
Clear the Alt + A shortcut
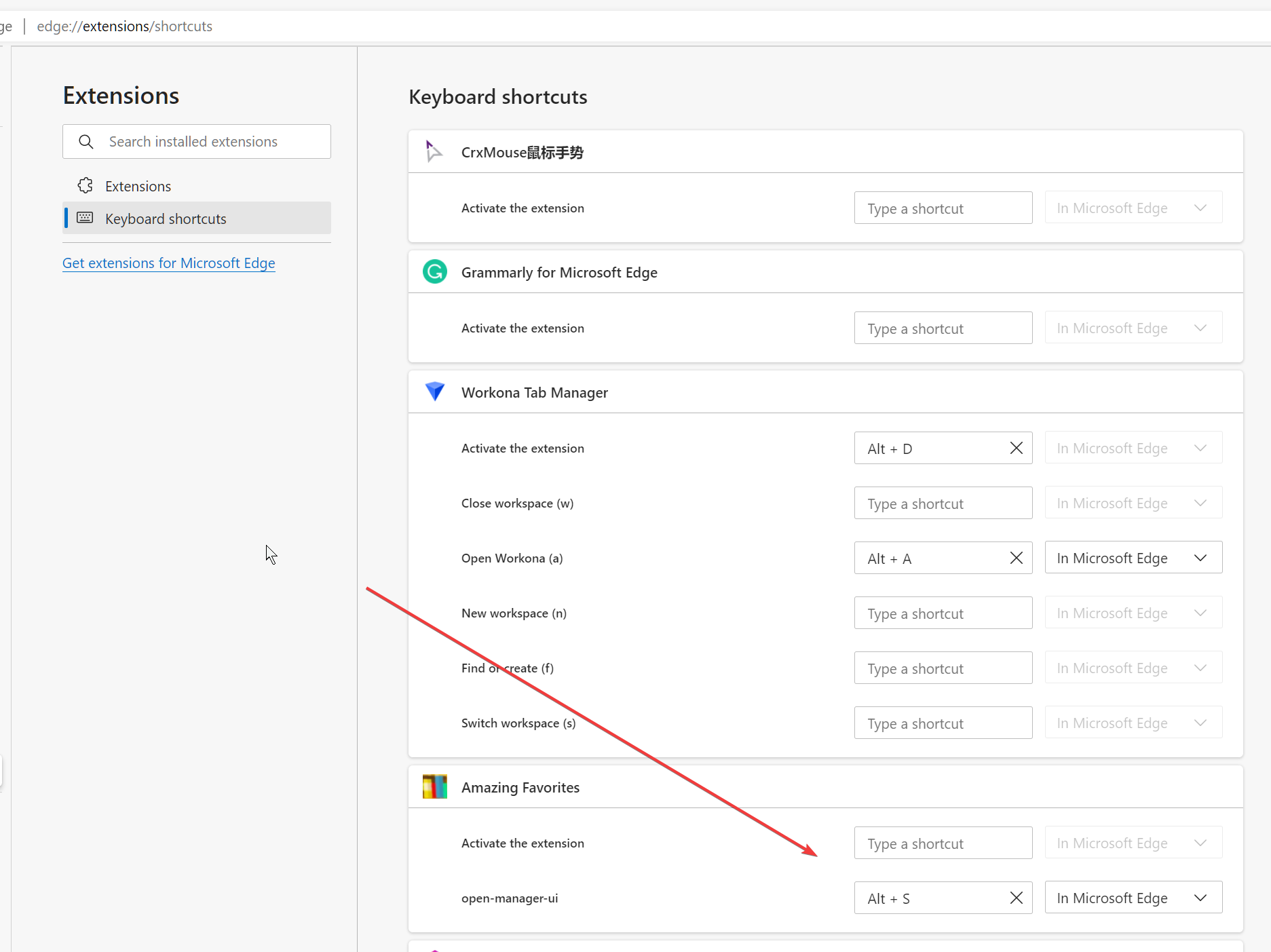(1017, 558)
